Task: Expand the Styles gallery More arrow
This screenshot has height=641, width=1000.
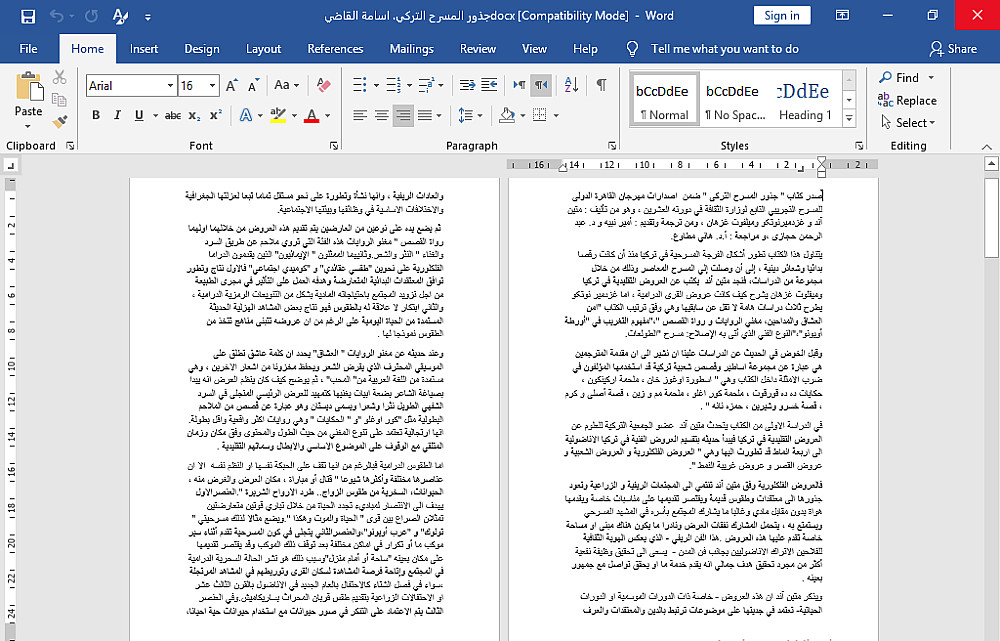Action: [849, 118]
